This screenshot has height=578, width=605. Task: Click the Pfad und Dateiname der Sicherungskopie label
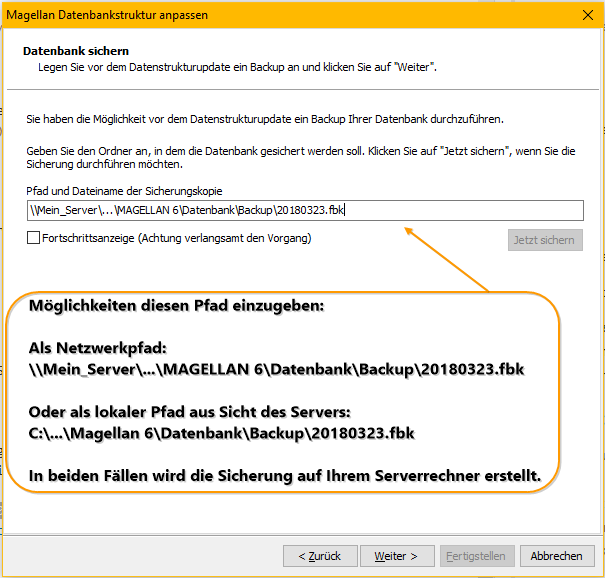point(124,191)
